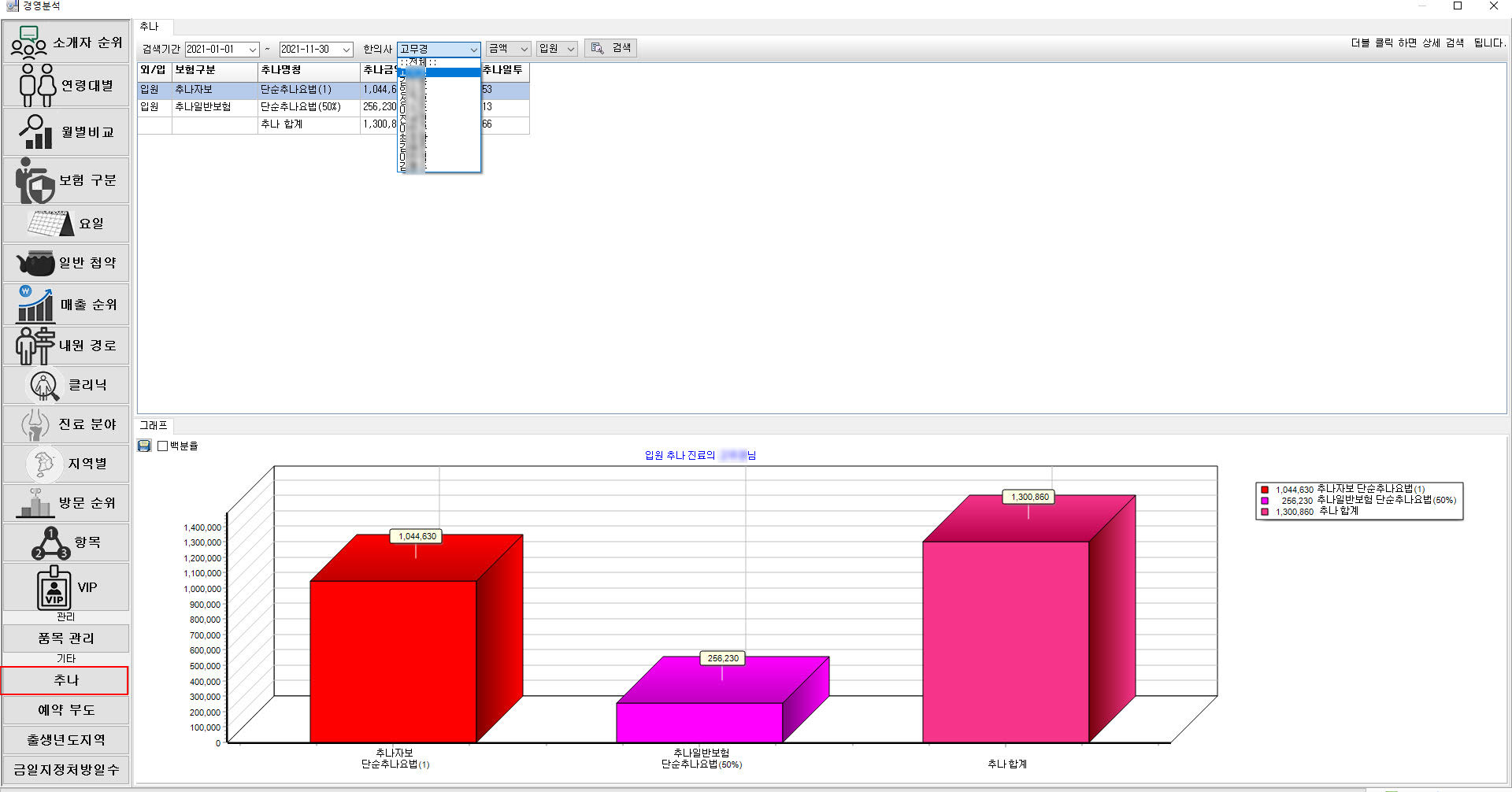Open the 일반 첩약 pot icon
This screenshot has height=792, width=1512.
pyautogui.click(x=35, y=263)
